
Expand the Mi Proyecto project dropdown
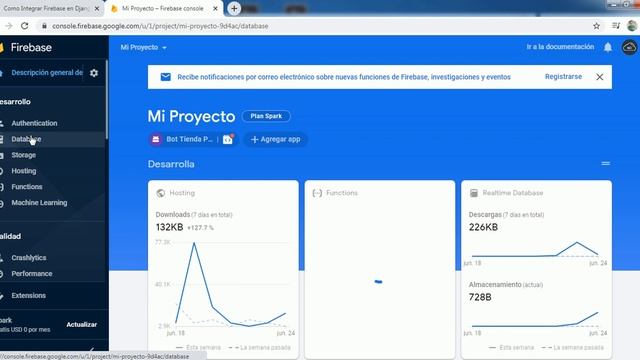(x=143, y=47)
